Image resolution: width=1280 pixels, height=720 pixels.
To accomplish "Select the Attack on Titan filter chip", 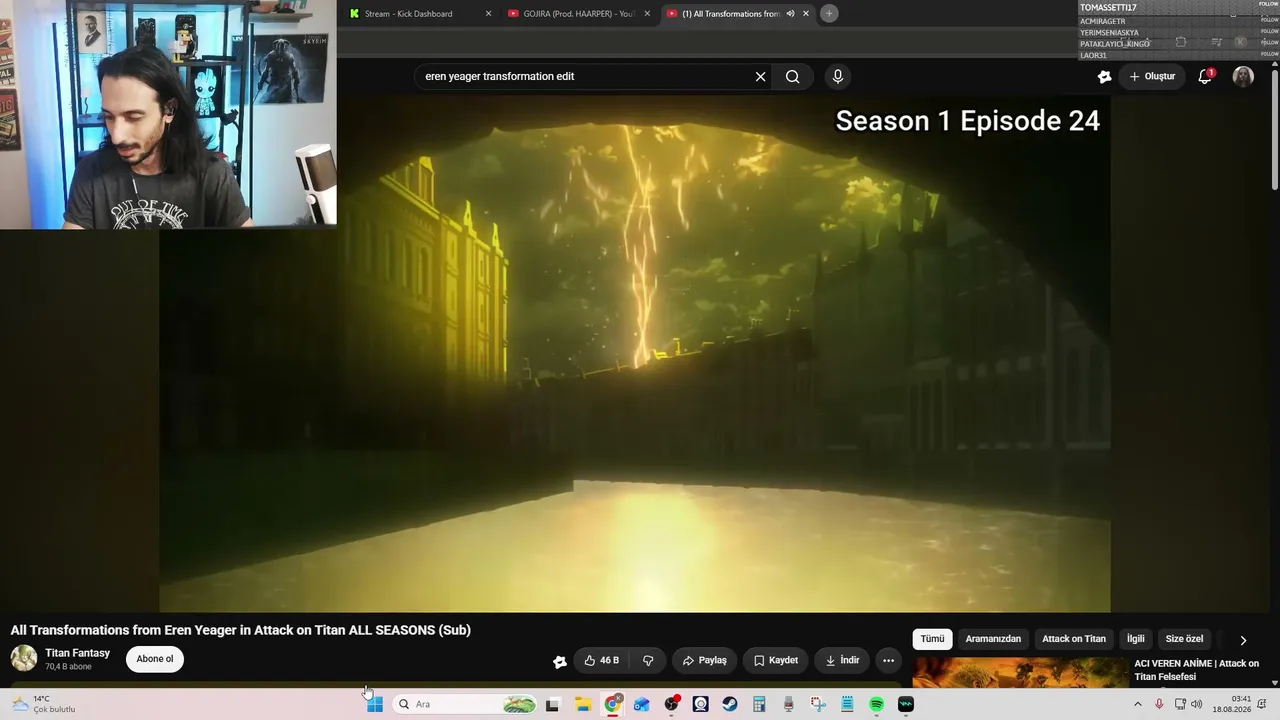I will tap(1074, 639).
